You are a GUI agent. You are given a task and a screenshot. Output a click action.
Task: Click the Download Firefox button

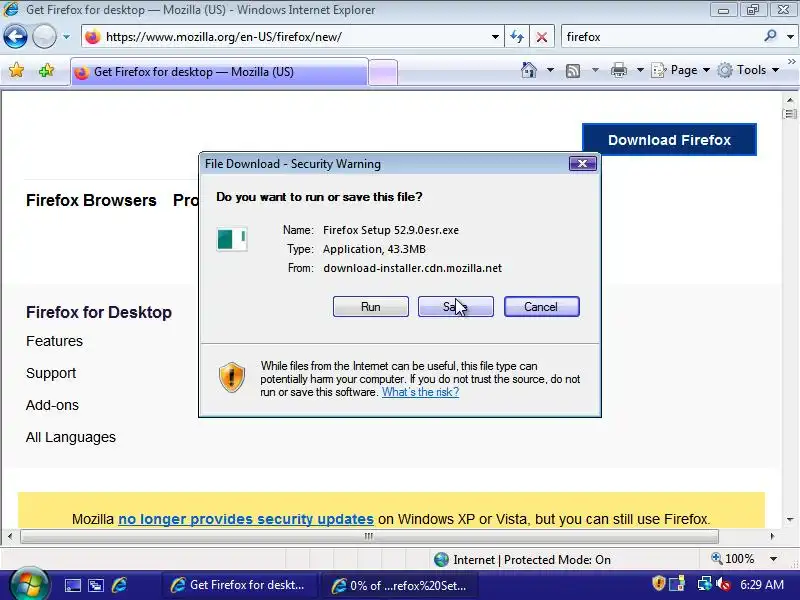point(669,140)
